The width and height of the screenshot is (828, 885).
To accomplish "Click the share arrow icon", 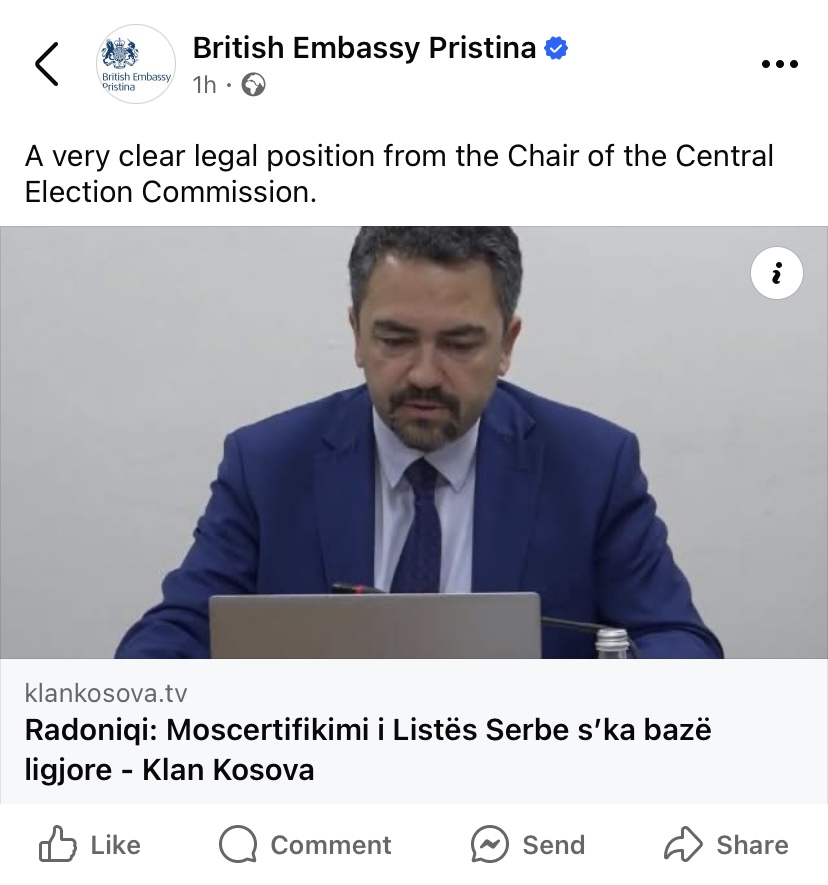I will coord(684,845).
